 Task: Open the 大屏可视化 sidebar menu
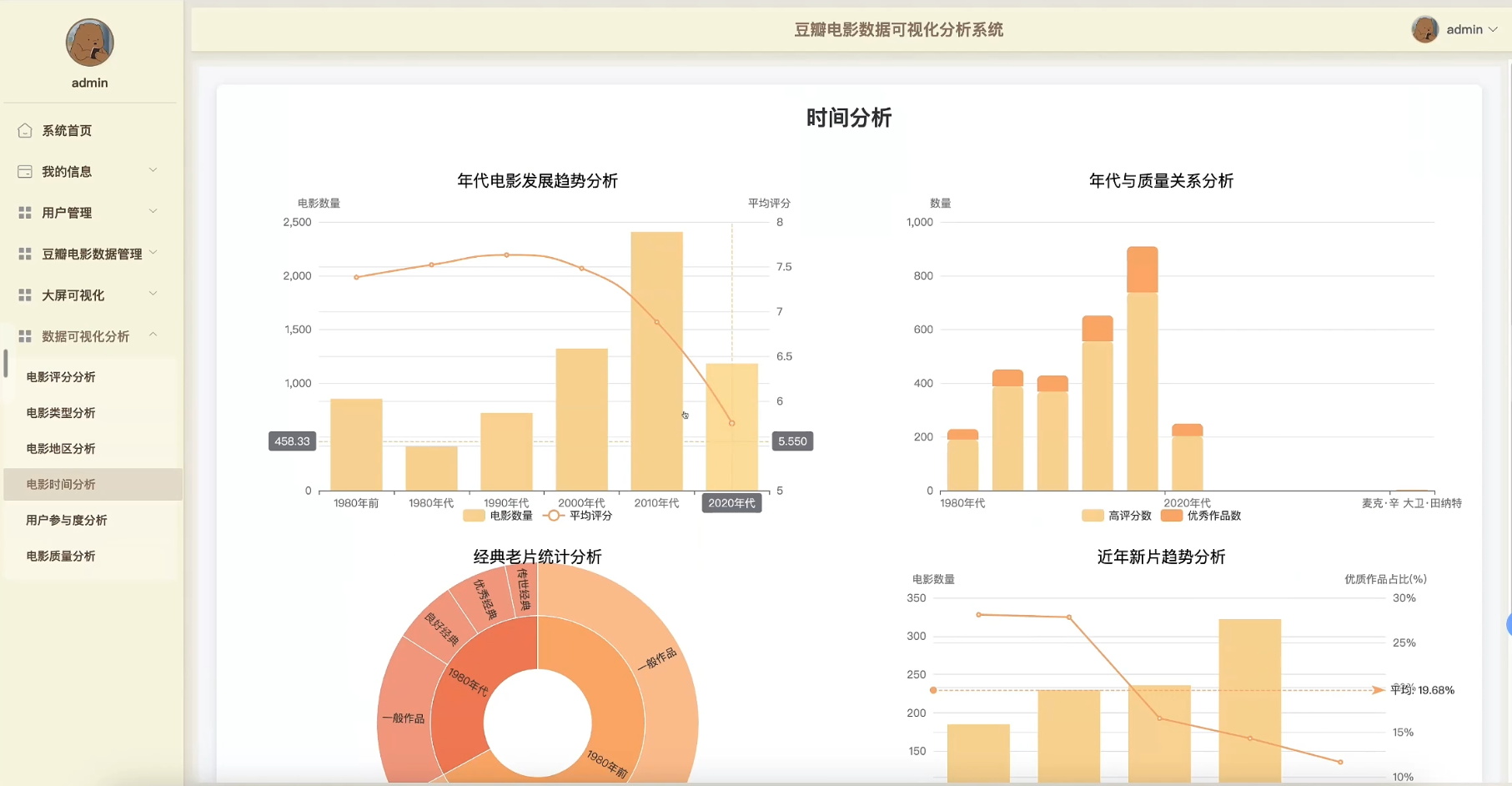(x=92, y=295)
